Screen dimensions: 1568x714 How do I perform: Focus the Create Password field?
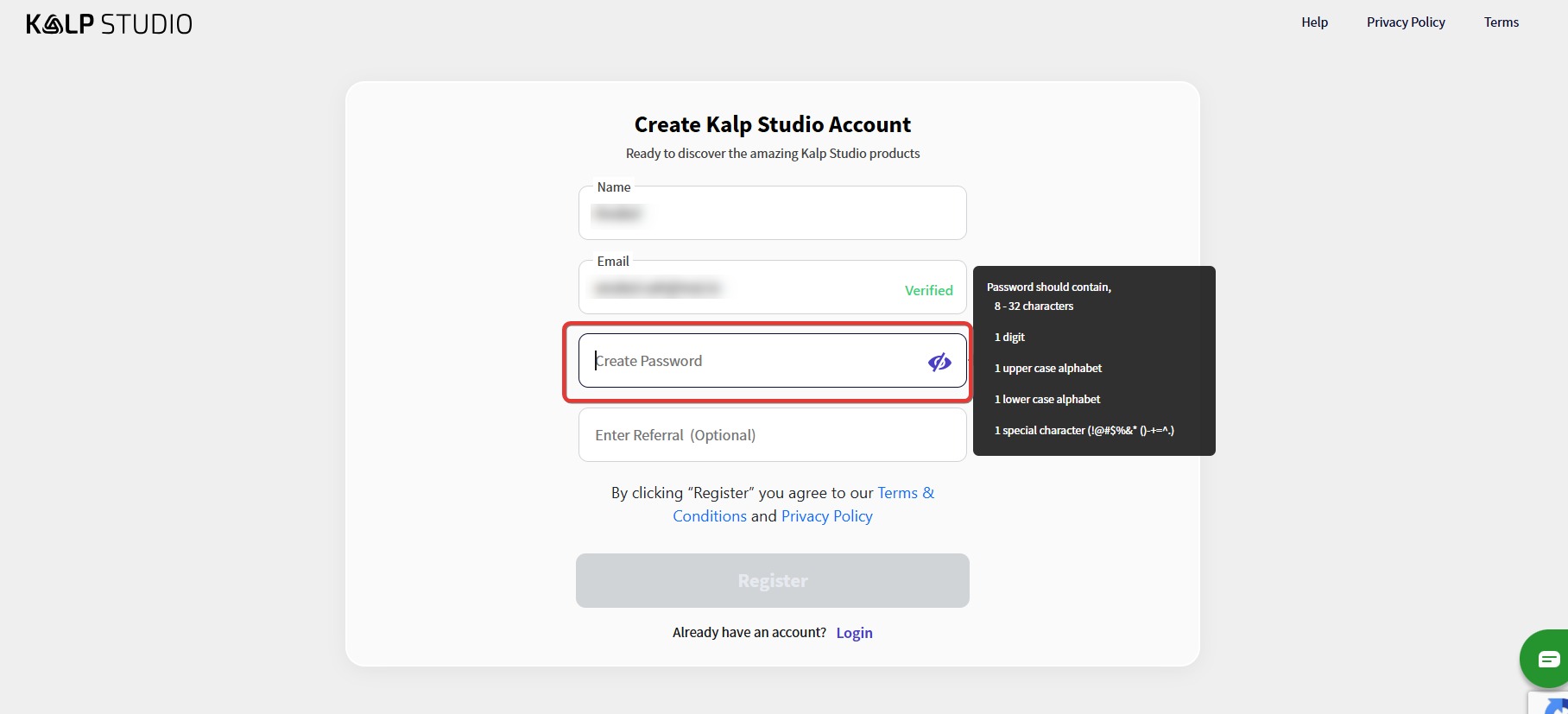coord(751,361)
